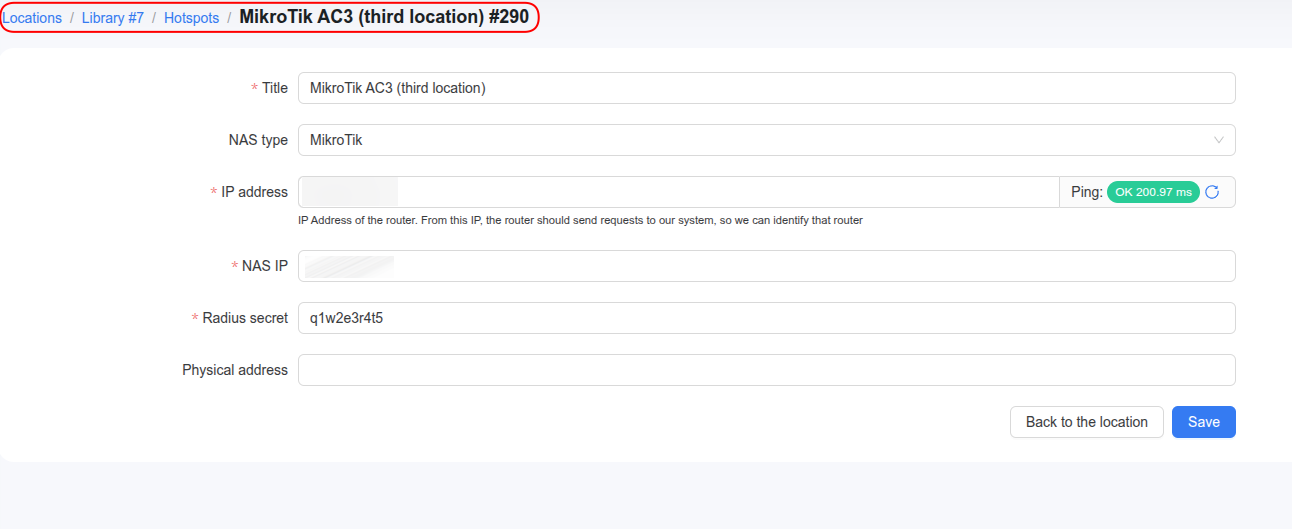This screenshot has height=529, width=1292.
Task: Go to Locations in the breadcrumb
Action: tap(32, 18)
